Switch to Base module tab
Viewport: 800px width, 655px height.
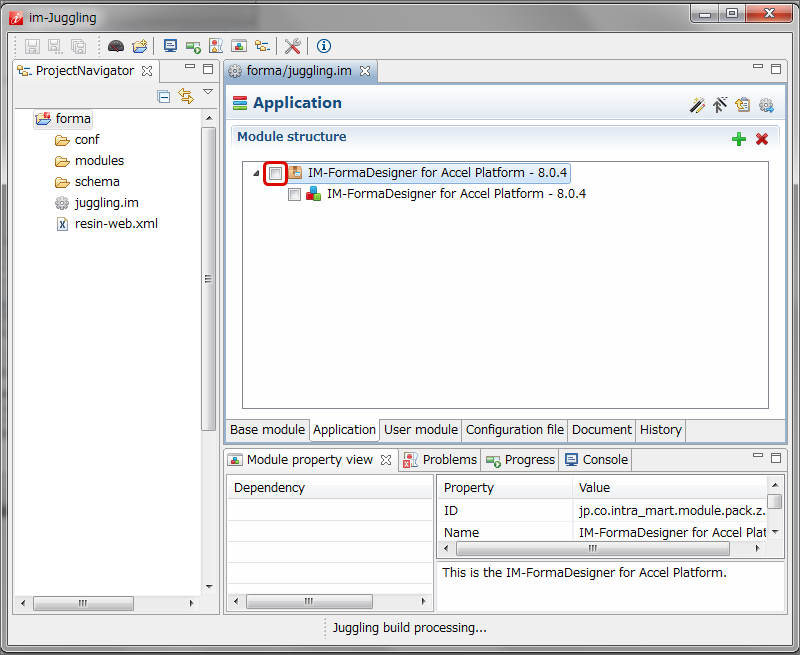(x=267, y=430)
